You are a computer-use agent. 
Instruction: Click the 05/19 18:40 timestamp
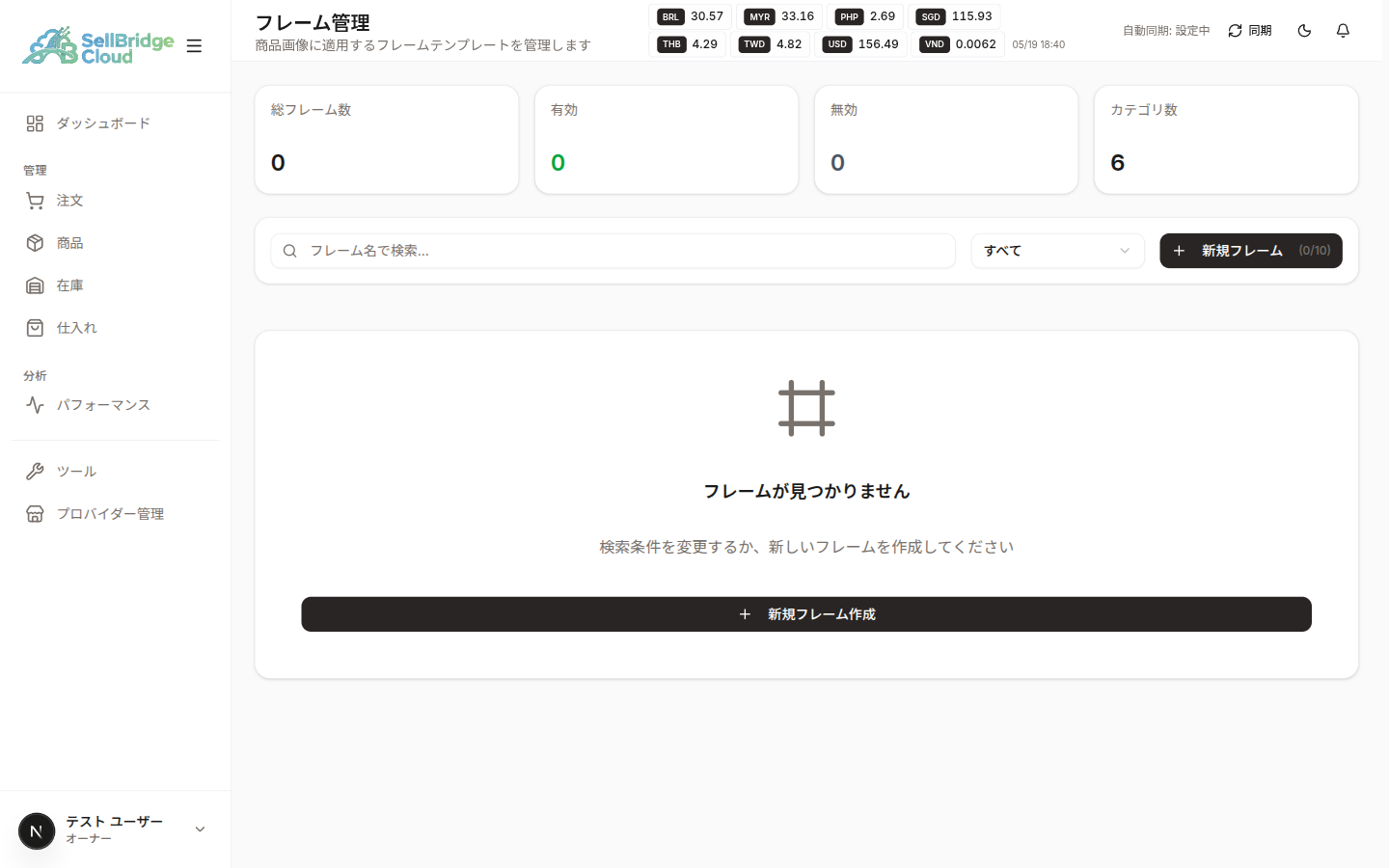pos(1039,44)
